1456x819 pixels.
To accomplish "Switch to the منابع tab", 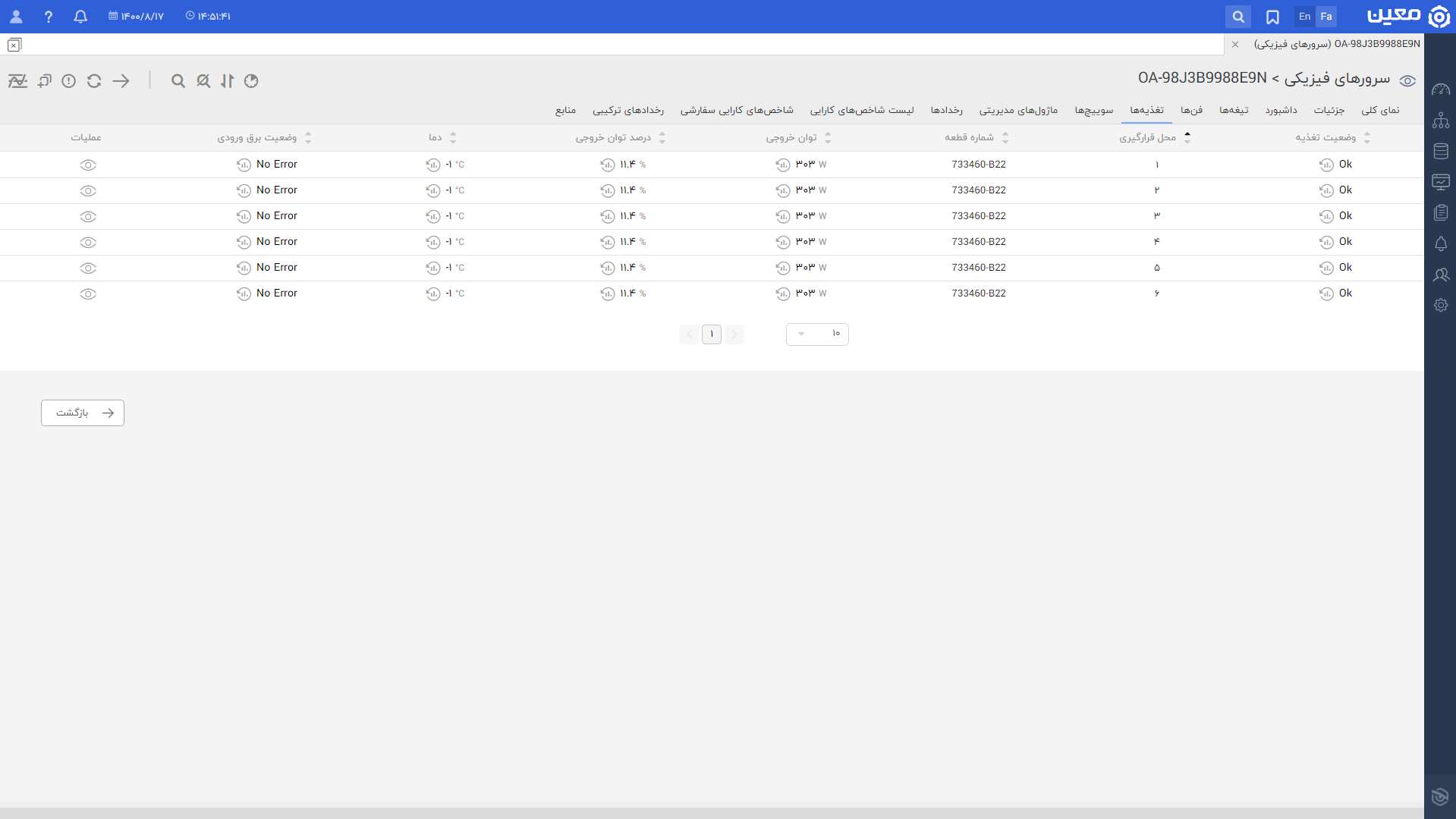I will pos(565,110).
